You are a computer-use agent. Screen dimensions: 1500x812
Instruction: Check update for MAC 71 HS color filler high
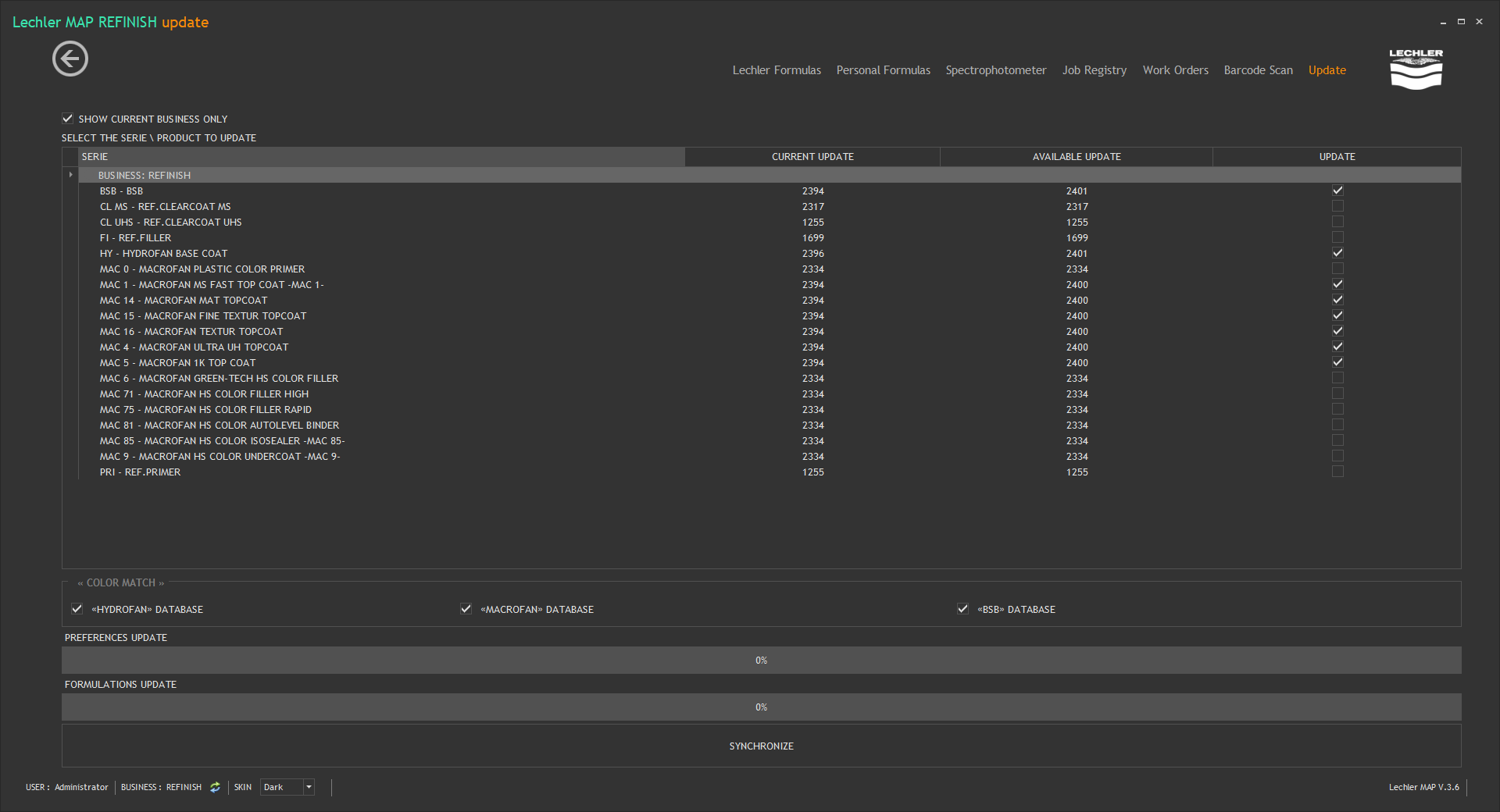(x=1337, y=394)
